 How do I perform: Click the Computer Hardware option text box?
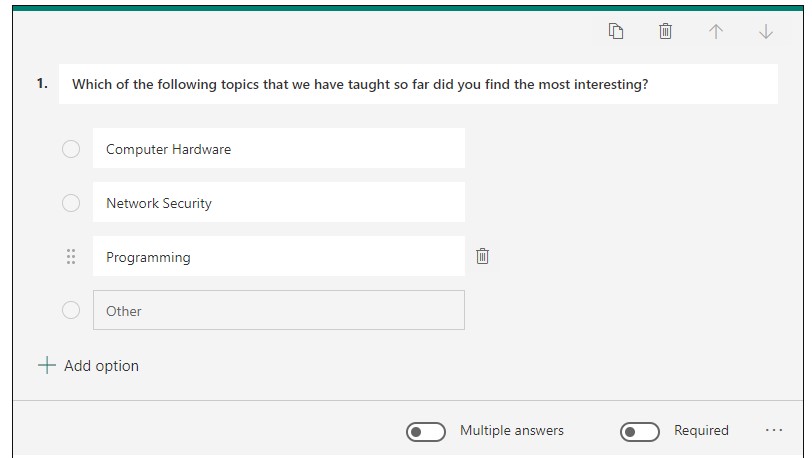coord(278,149)
